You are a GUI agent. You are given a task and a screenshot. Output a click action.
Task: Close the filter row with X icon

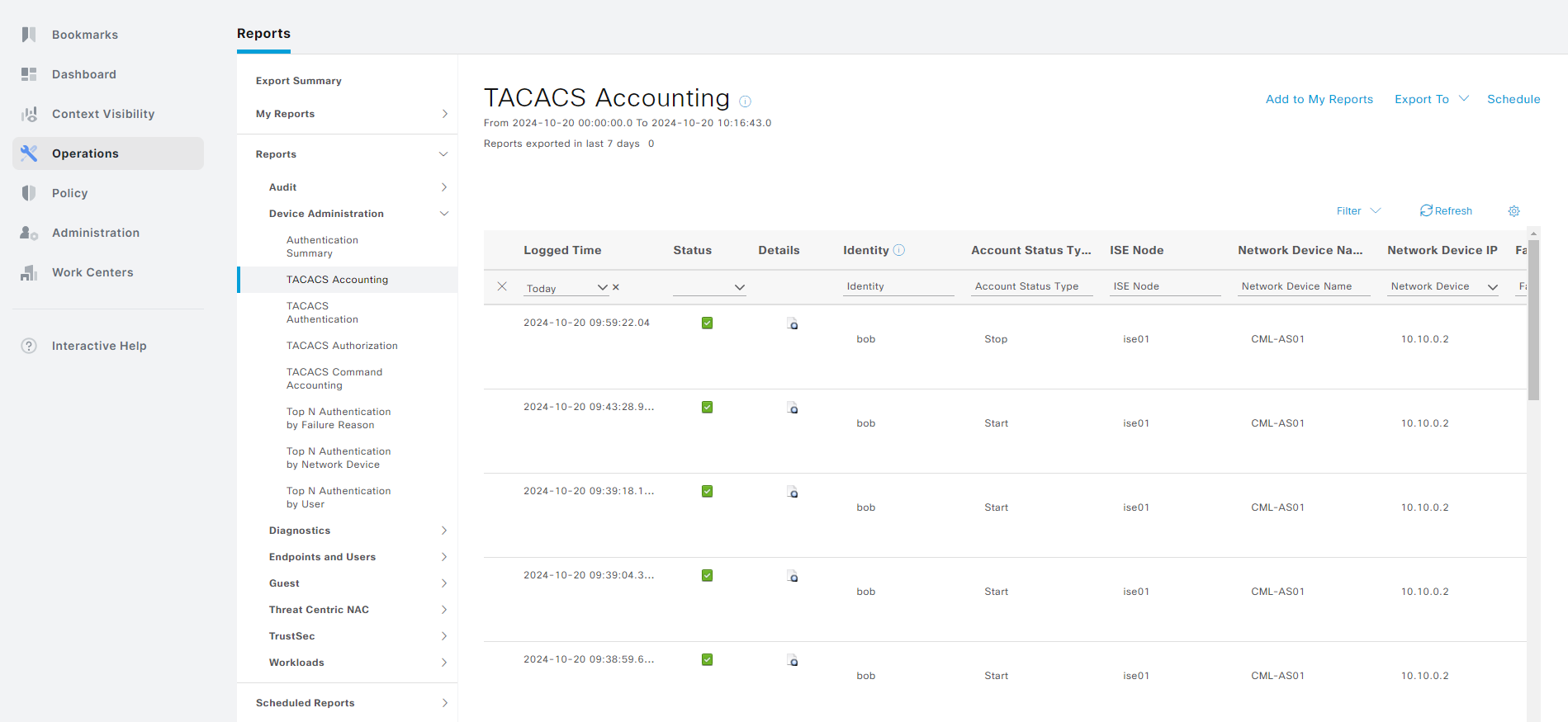click(502, 286)
